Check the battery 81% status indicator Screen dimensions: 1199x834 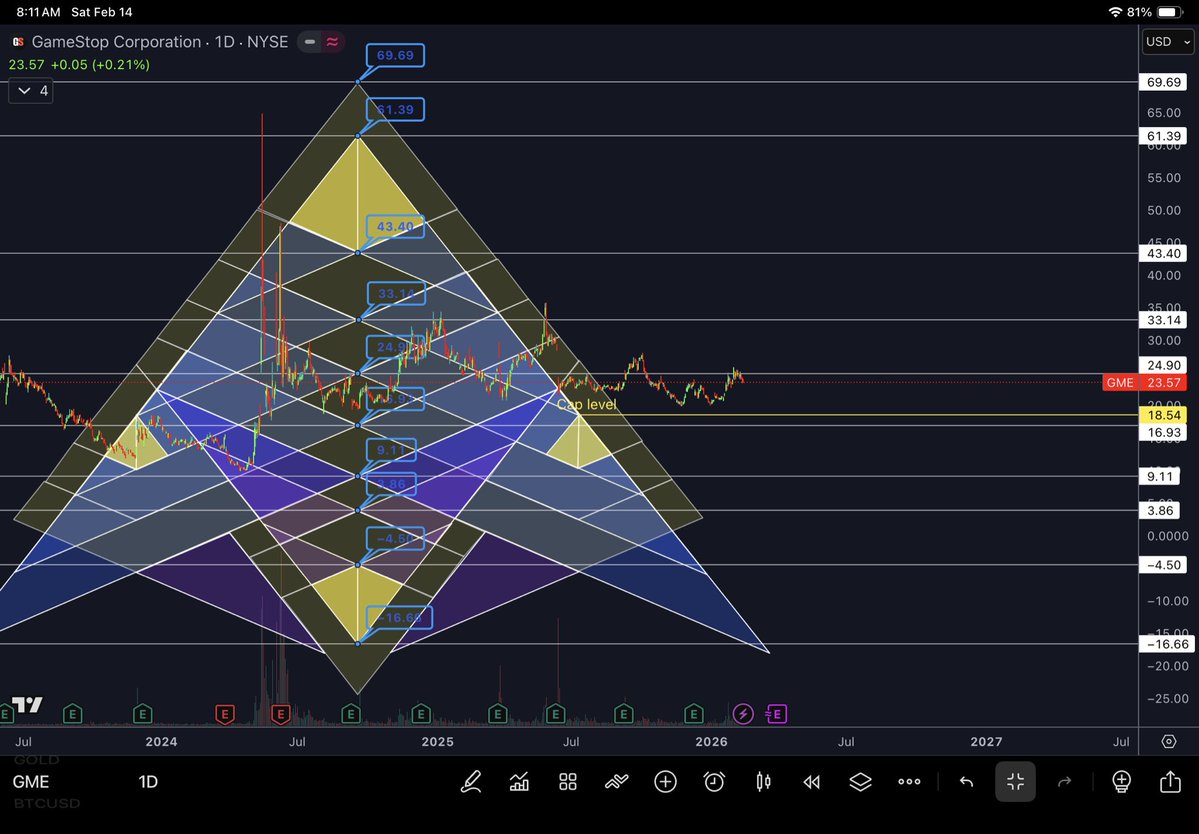(1155, 12)
